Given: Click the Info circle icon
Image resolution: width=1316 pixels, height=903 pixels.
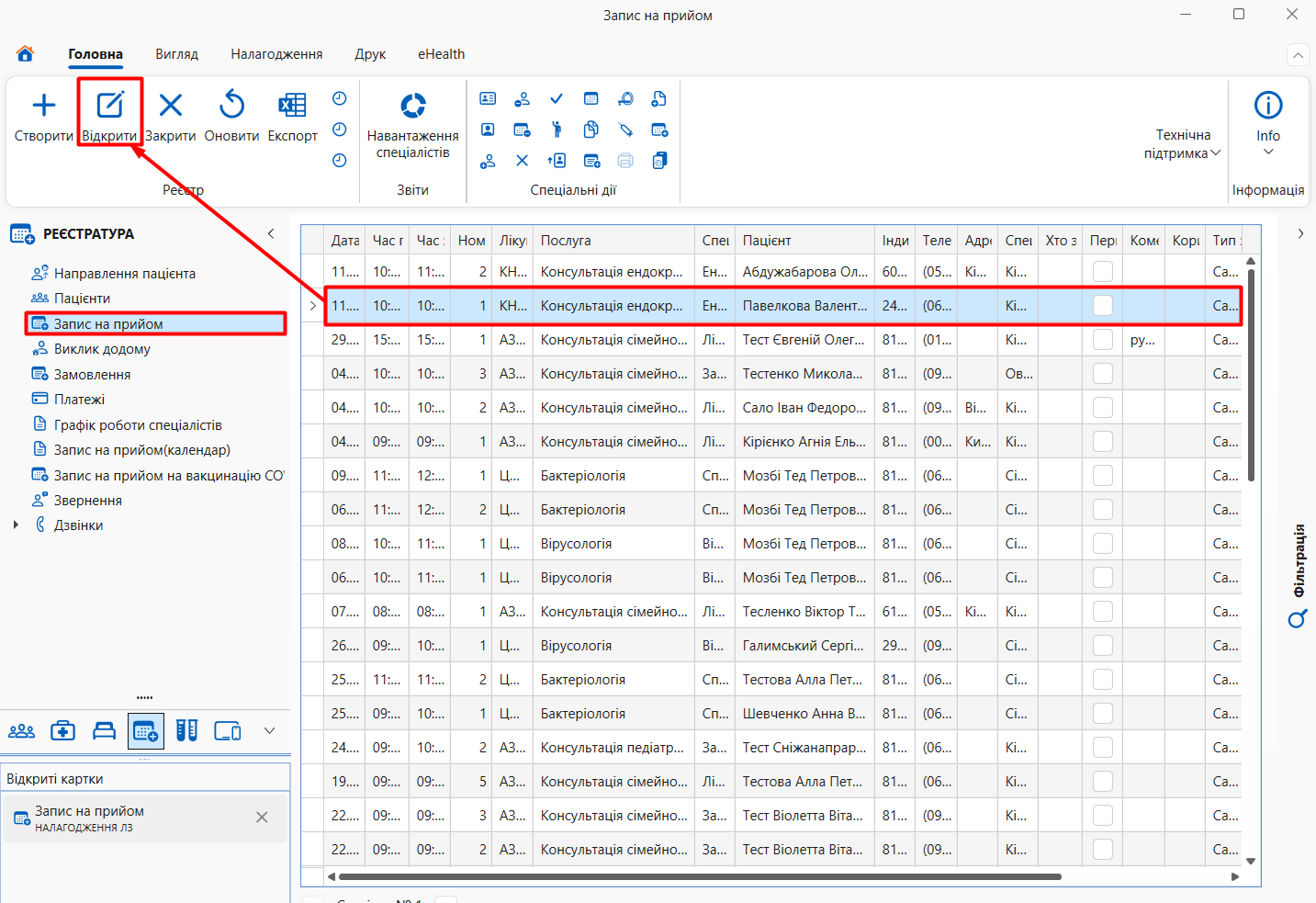Looking at the screenshot, I should click(1268, 105).
